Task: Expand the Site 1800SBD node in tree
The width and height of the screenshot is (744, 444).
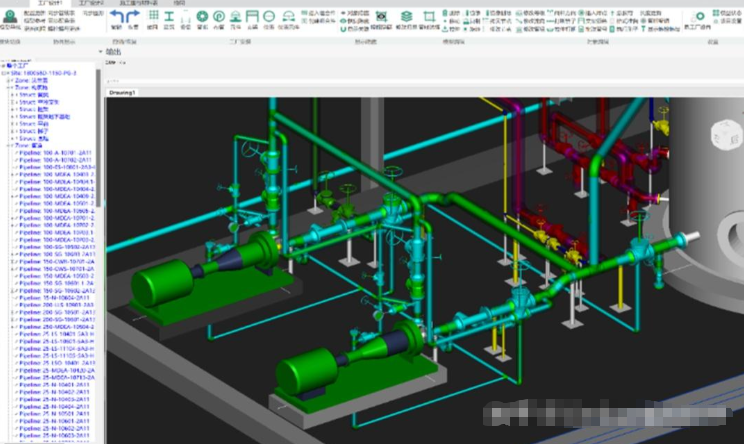Action: [3, 74]
